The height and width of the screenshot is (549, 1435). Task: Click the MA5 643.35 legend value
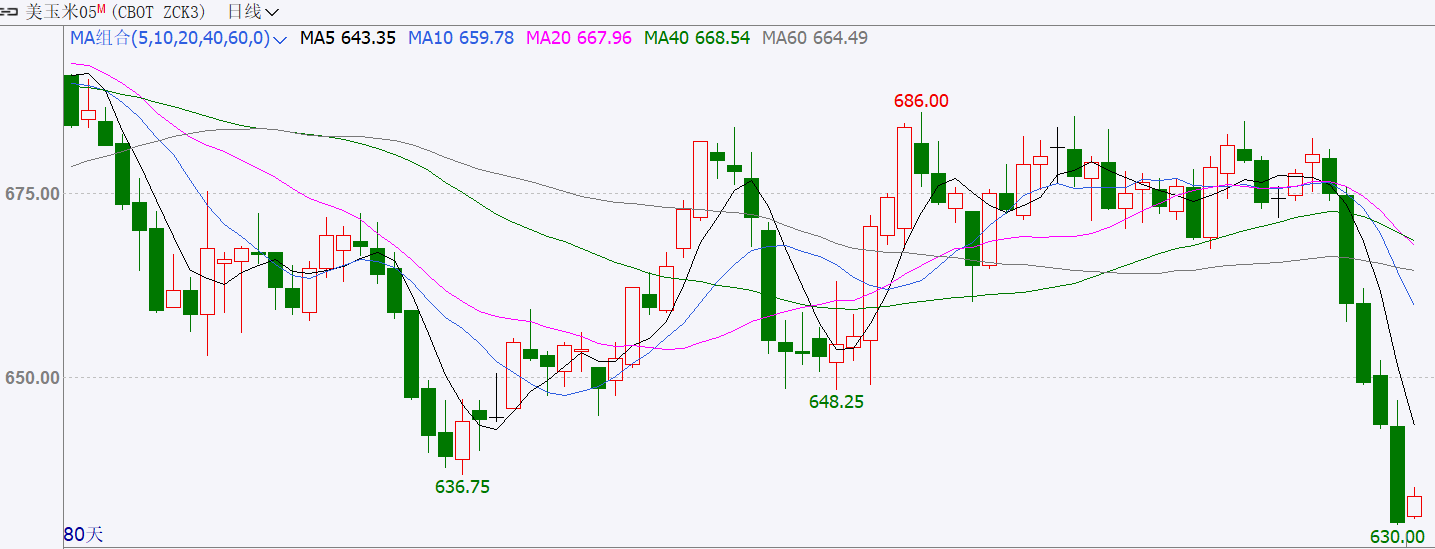(348, 38)
